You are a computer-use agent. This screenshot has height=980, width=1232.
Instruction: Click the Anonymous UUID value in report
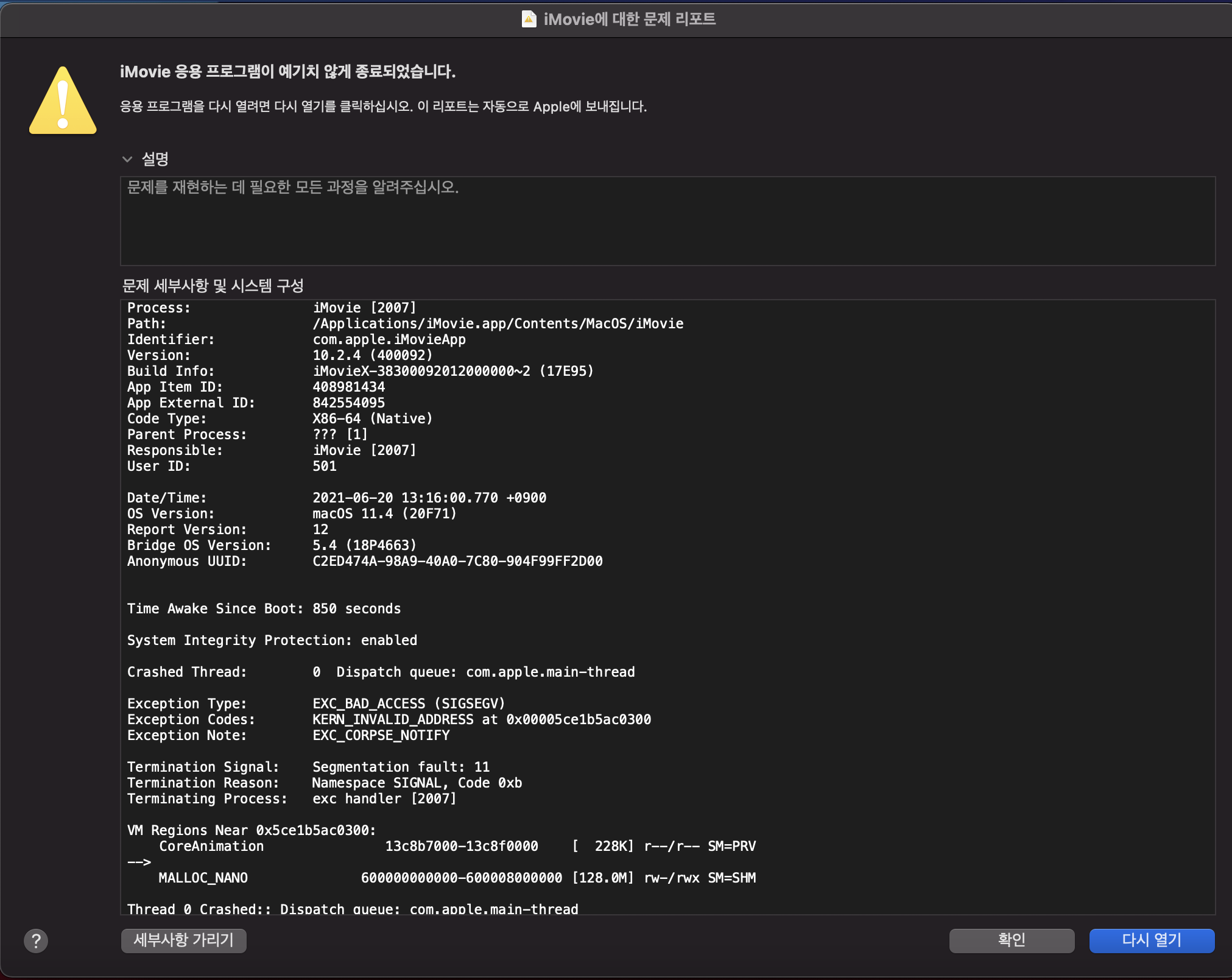click(457, 561)
